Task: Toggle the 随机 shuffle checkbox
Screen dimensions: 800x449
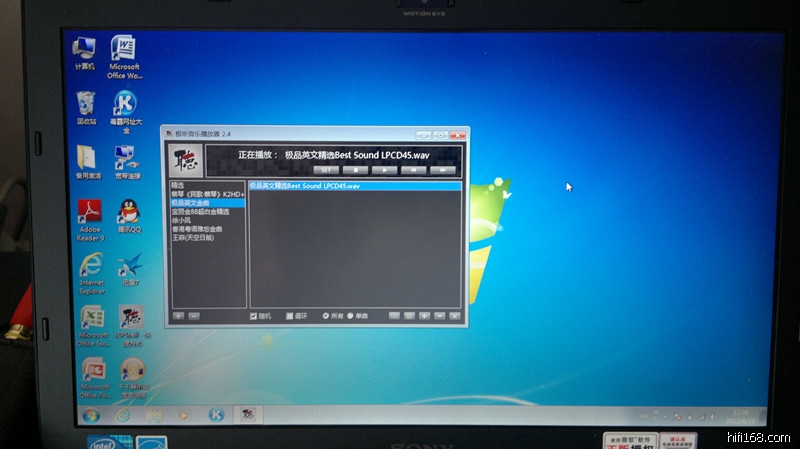Action: pos(254,316)
